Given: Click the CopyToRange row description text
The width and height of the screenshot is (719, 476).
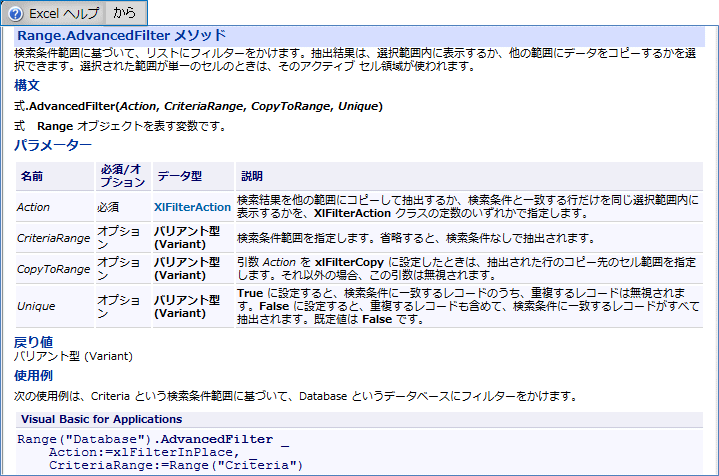Looking at the screenshot, I should [x=466, y=269].
